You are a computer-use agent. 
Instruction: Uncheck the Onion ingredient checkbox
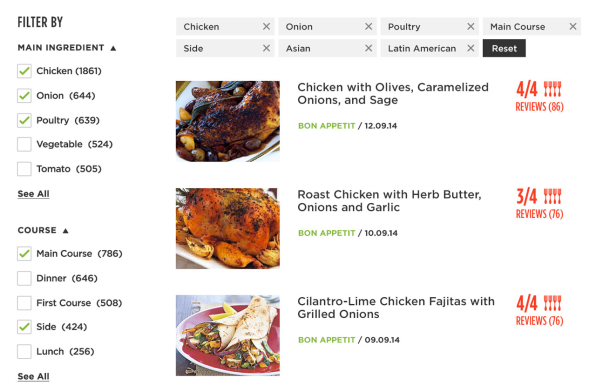(24, 95)
